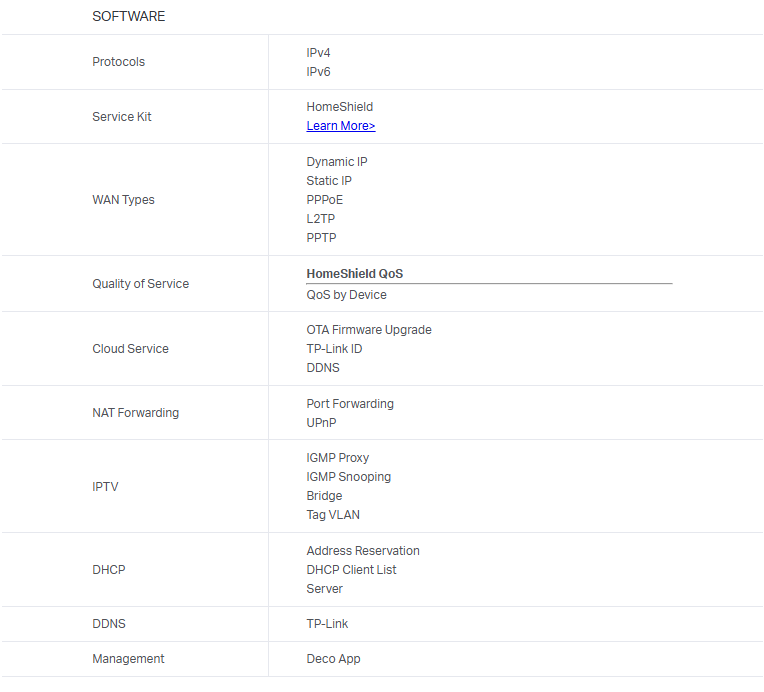Click the HomeShield text under Service Kit

click(339, 107)
